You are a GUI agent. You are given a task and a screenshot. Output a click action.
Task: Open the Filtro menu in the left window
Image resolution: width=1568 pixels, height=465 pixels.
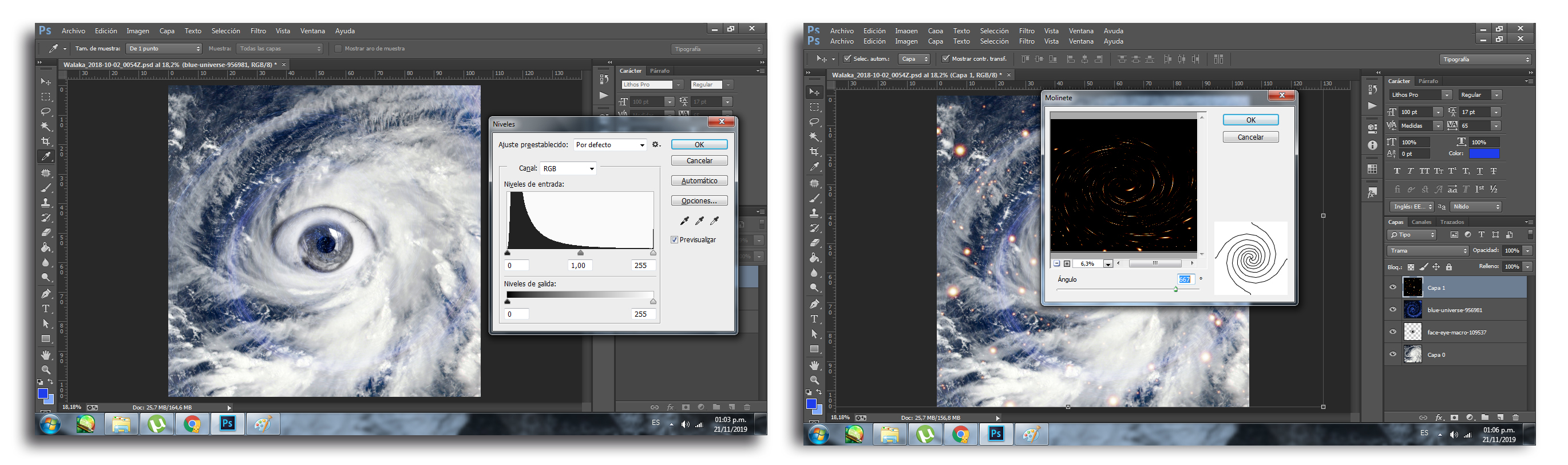(x=258, y=30)
